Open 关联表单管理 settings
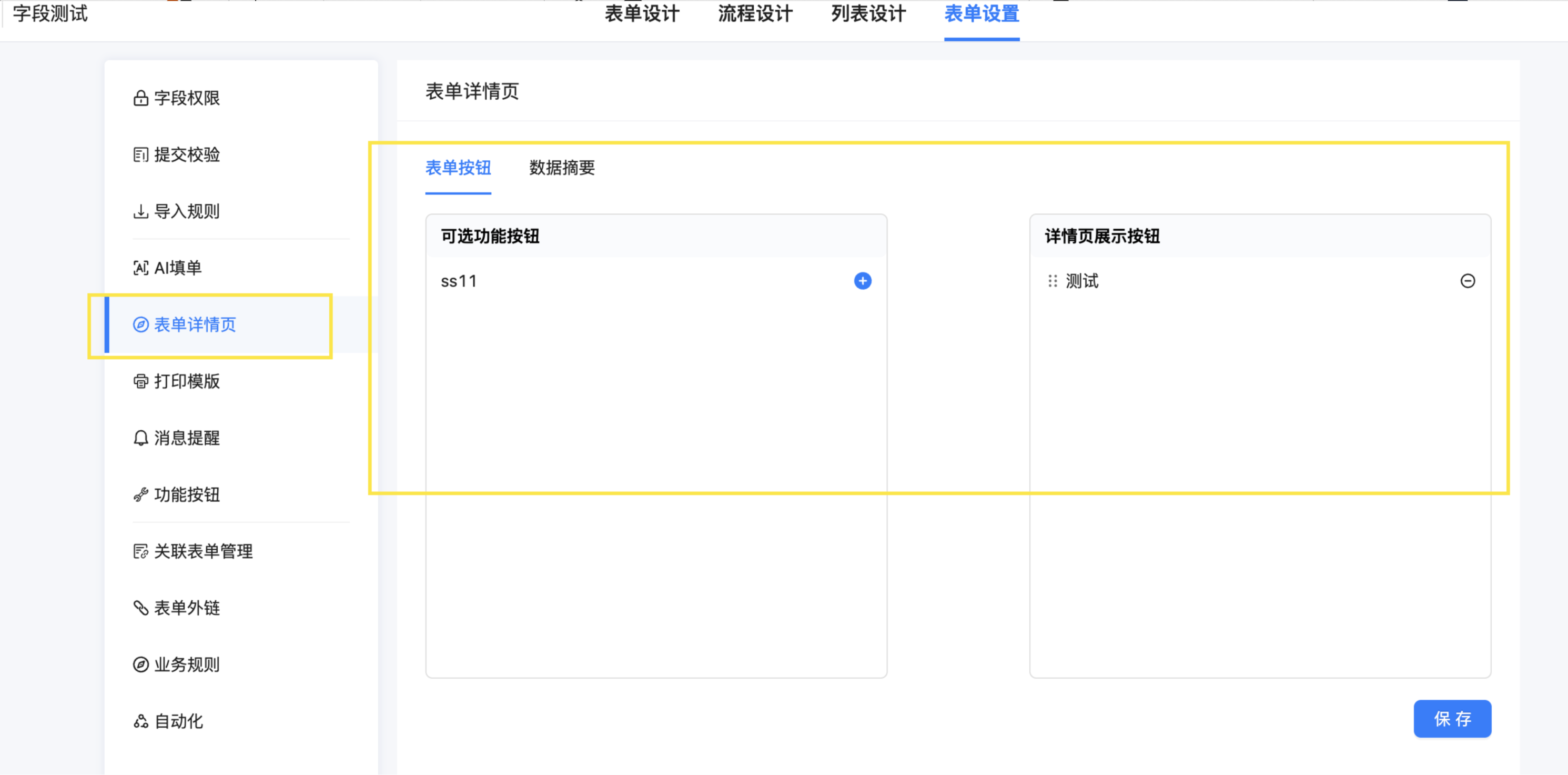The width and height of the screenshot is (1568, 775). (203, 551)
